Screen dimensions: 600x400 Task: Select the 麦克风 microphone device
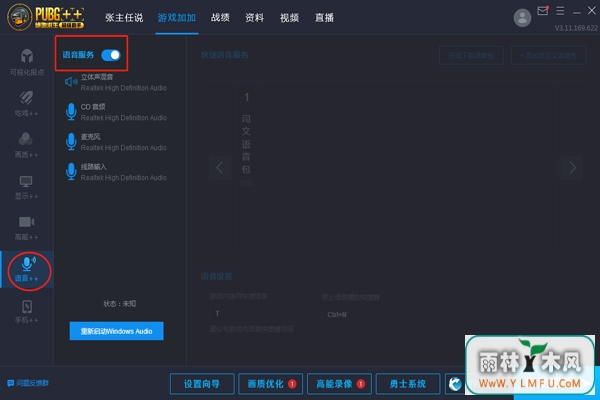coord(116,142)
